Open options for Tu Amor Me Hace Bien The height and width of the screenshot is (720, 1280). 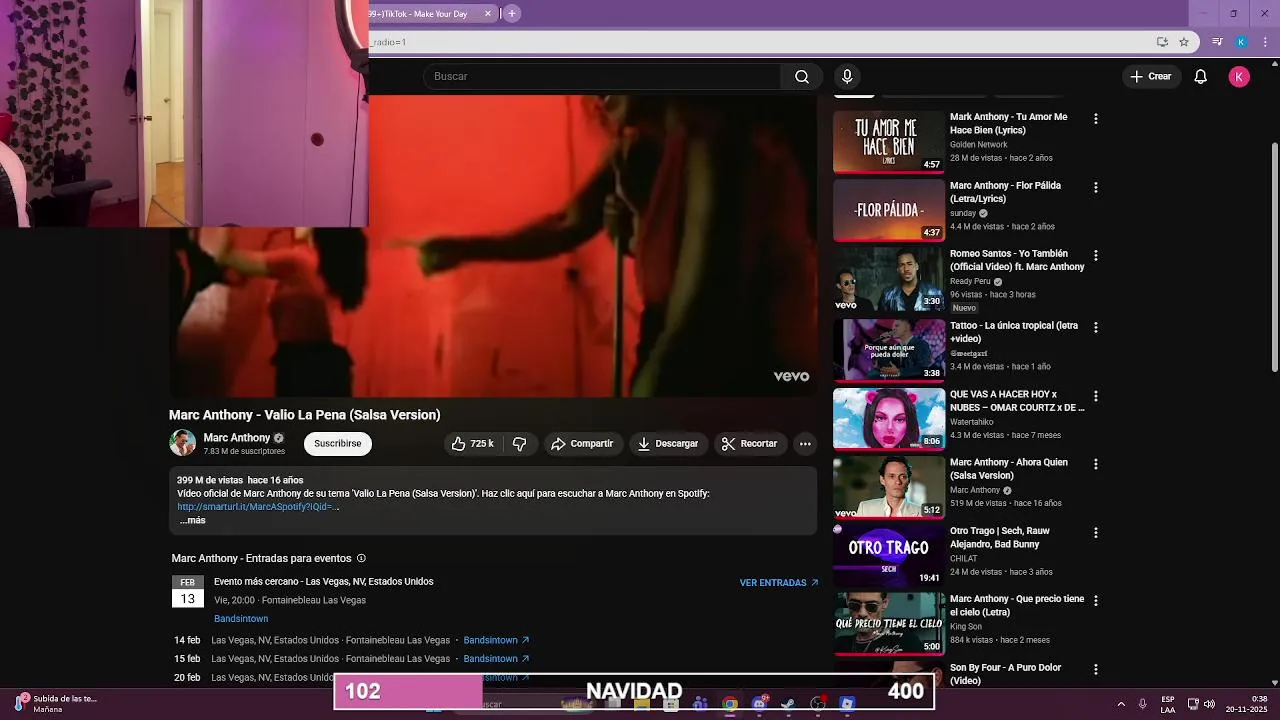click(1096, 119)
